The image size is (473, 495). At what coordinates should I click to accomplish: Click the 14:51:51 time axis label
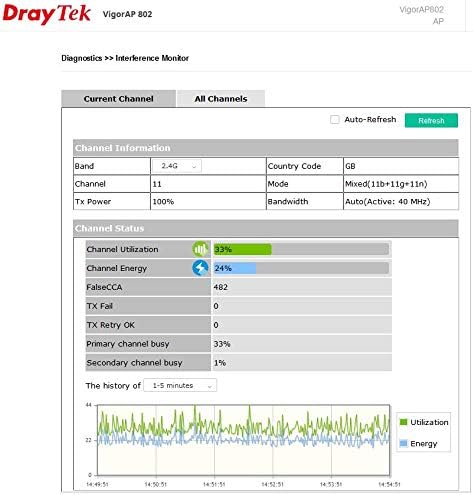214,484
